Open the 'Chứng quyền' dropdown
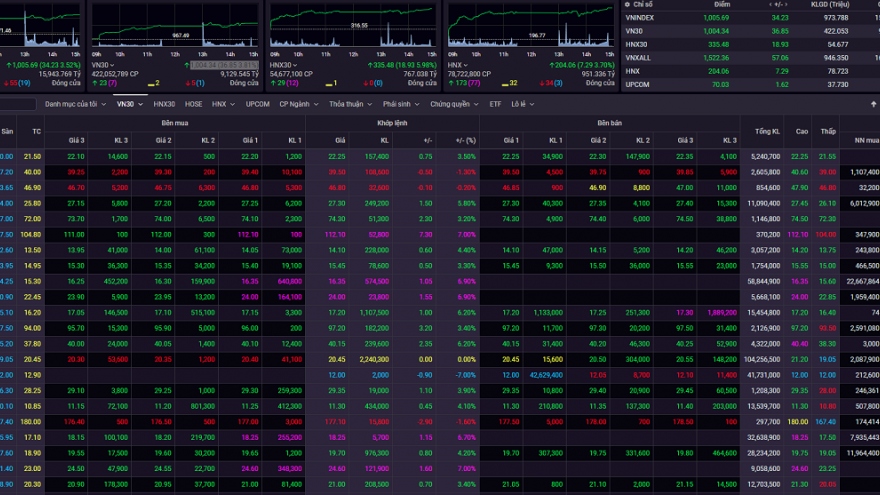The width and height of the screenshot is (880, 495). (453, 104)
